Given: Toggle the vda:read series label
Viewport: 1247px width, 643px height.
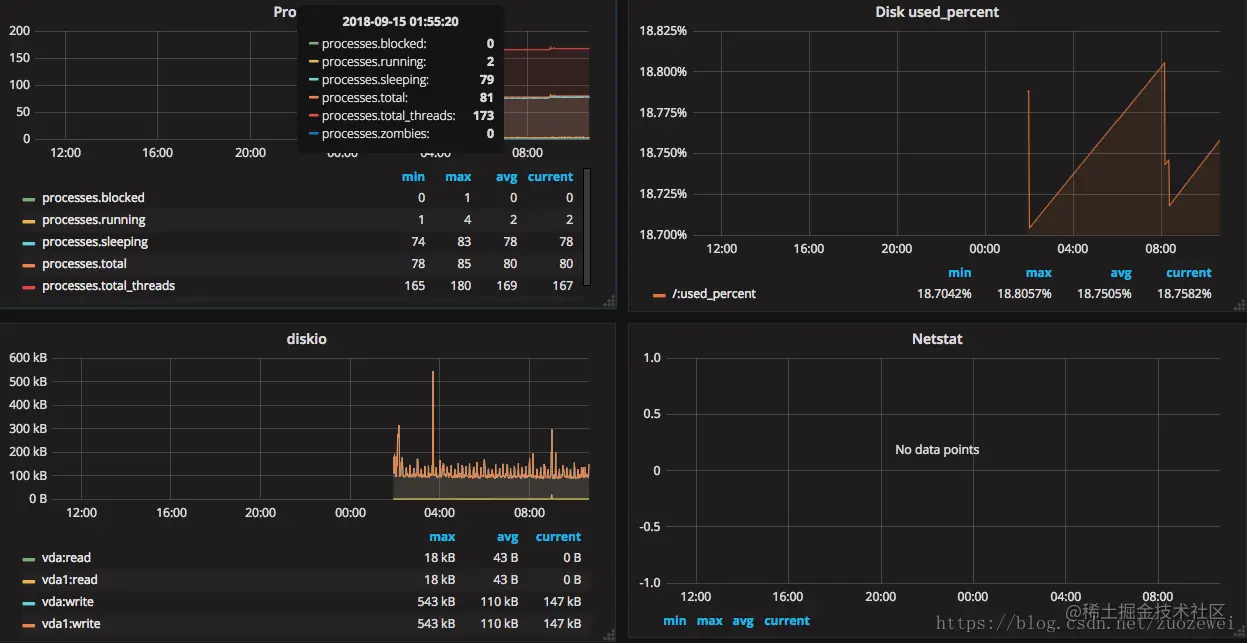Looking at the screenshot, I should click(66, 558).
